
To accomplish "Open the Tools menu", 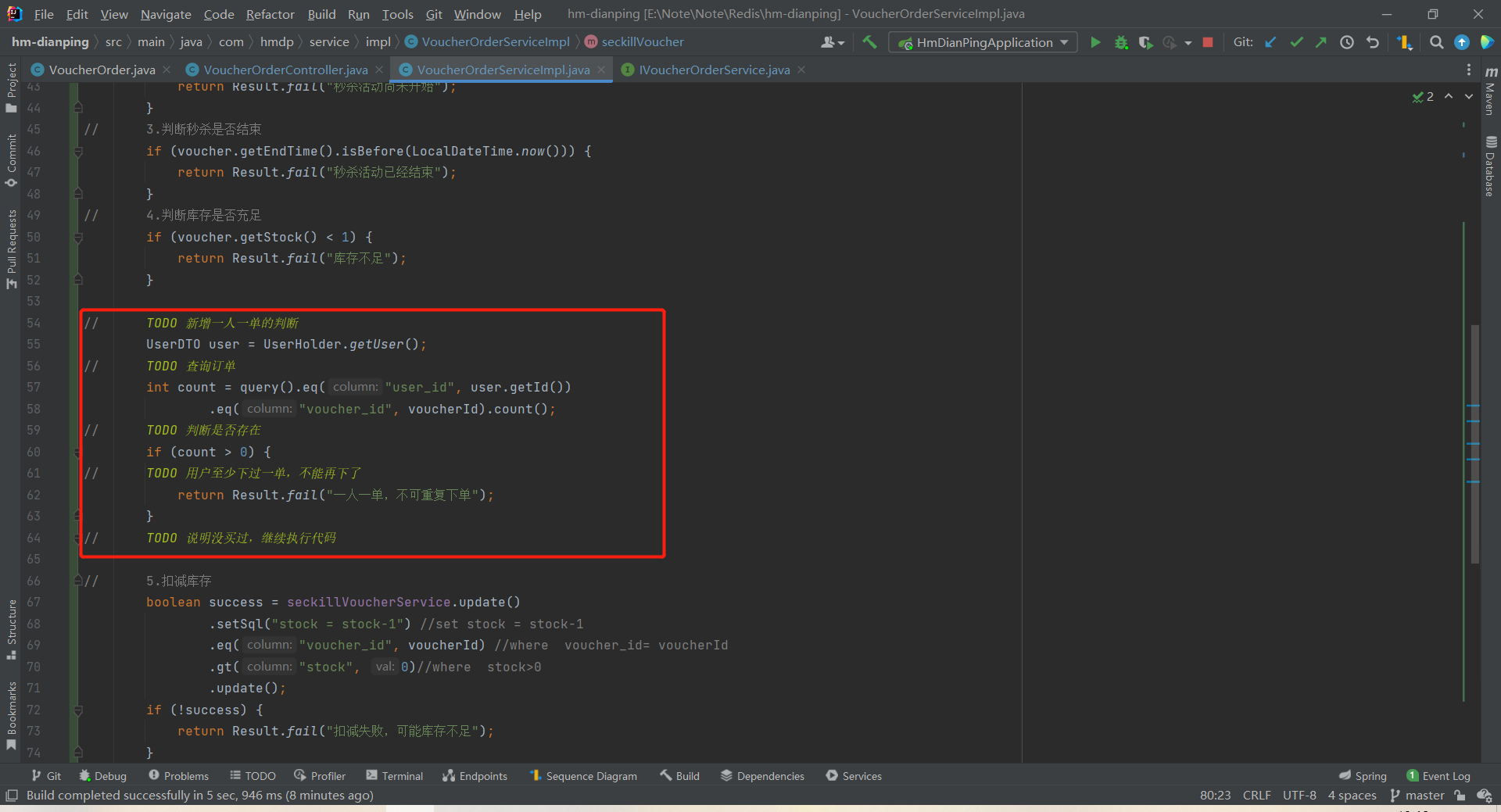I will [x=397, y=14].
